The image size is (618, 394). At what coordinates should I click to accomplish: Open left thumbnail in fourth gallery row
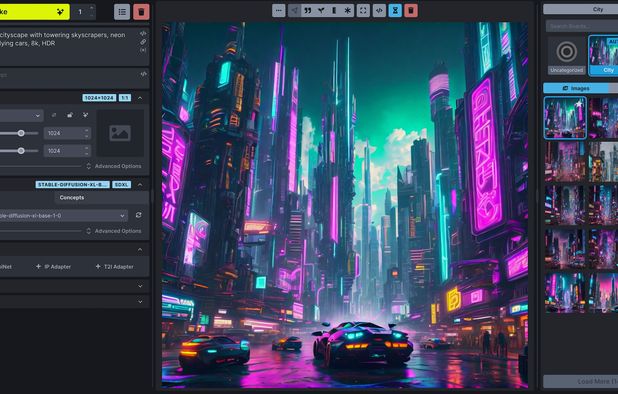565,249
